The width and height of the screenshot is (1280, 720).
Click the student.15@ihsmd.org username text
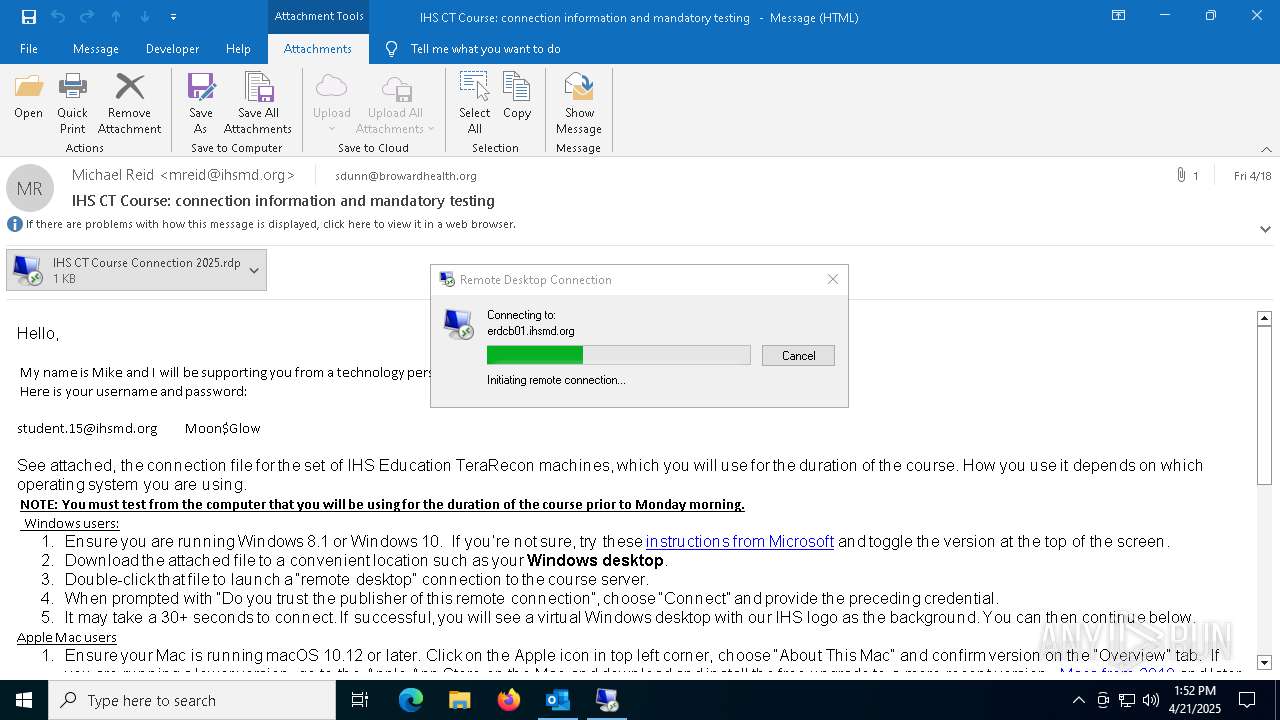coord(87,428)
